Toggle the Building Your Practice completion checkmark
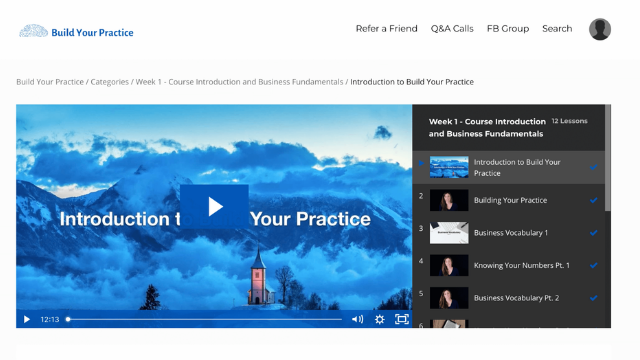Viewport: 640px width, 360px height. pyautogui.click(x=593, y=200)
